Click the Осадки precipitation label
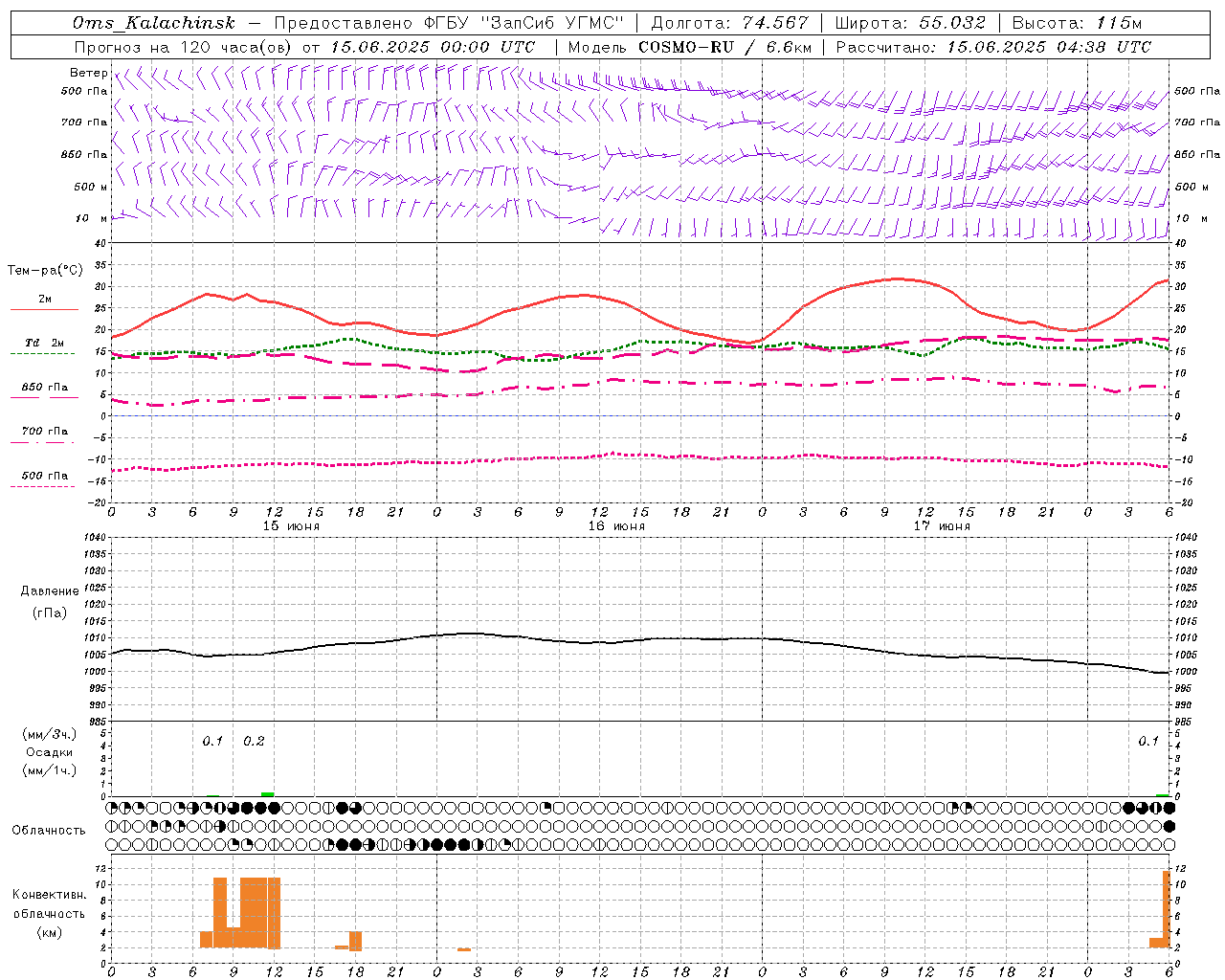1225x980 pixels. click(50, 753)
